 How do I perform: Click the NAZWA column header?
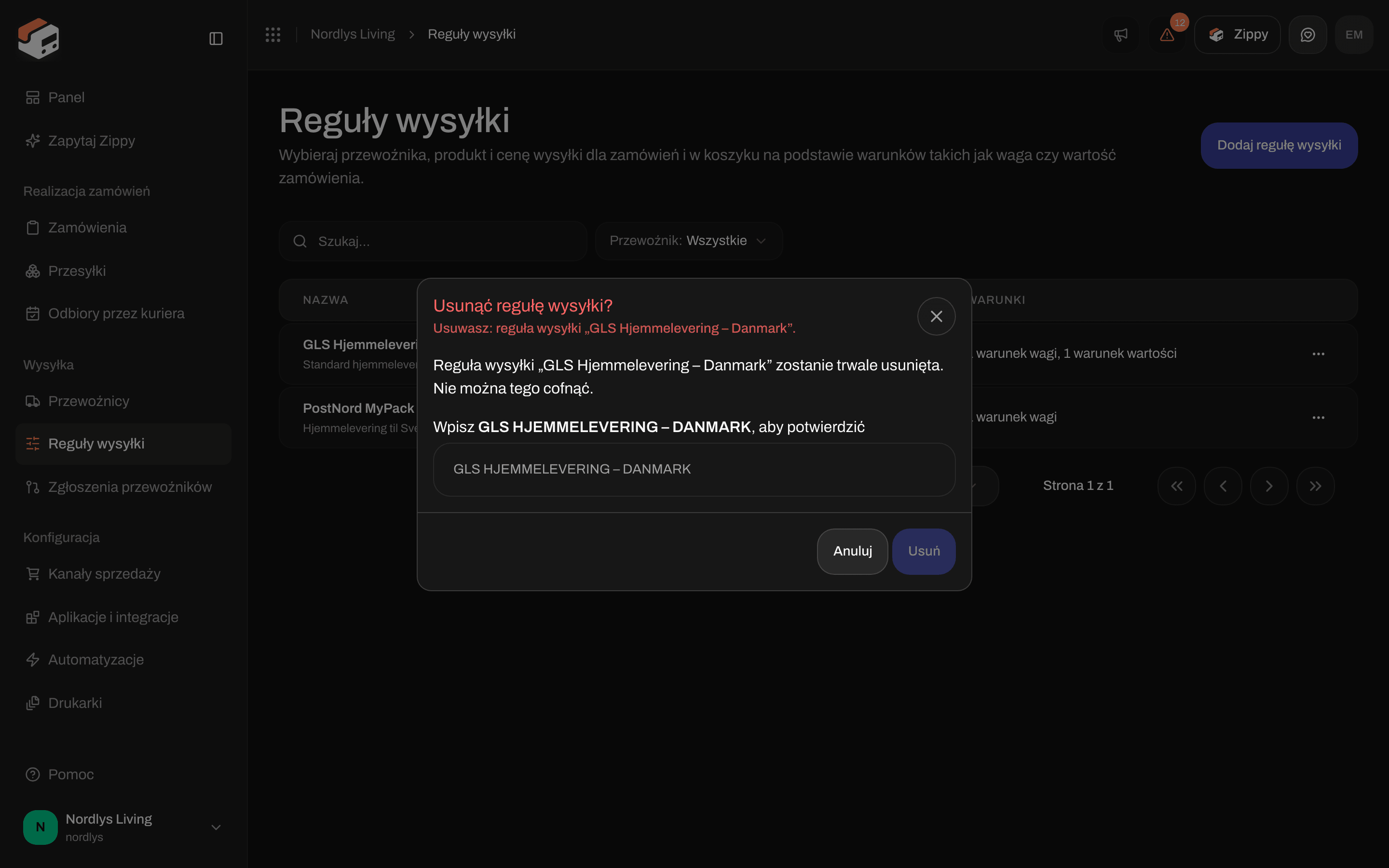coord(326,299)
